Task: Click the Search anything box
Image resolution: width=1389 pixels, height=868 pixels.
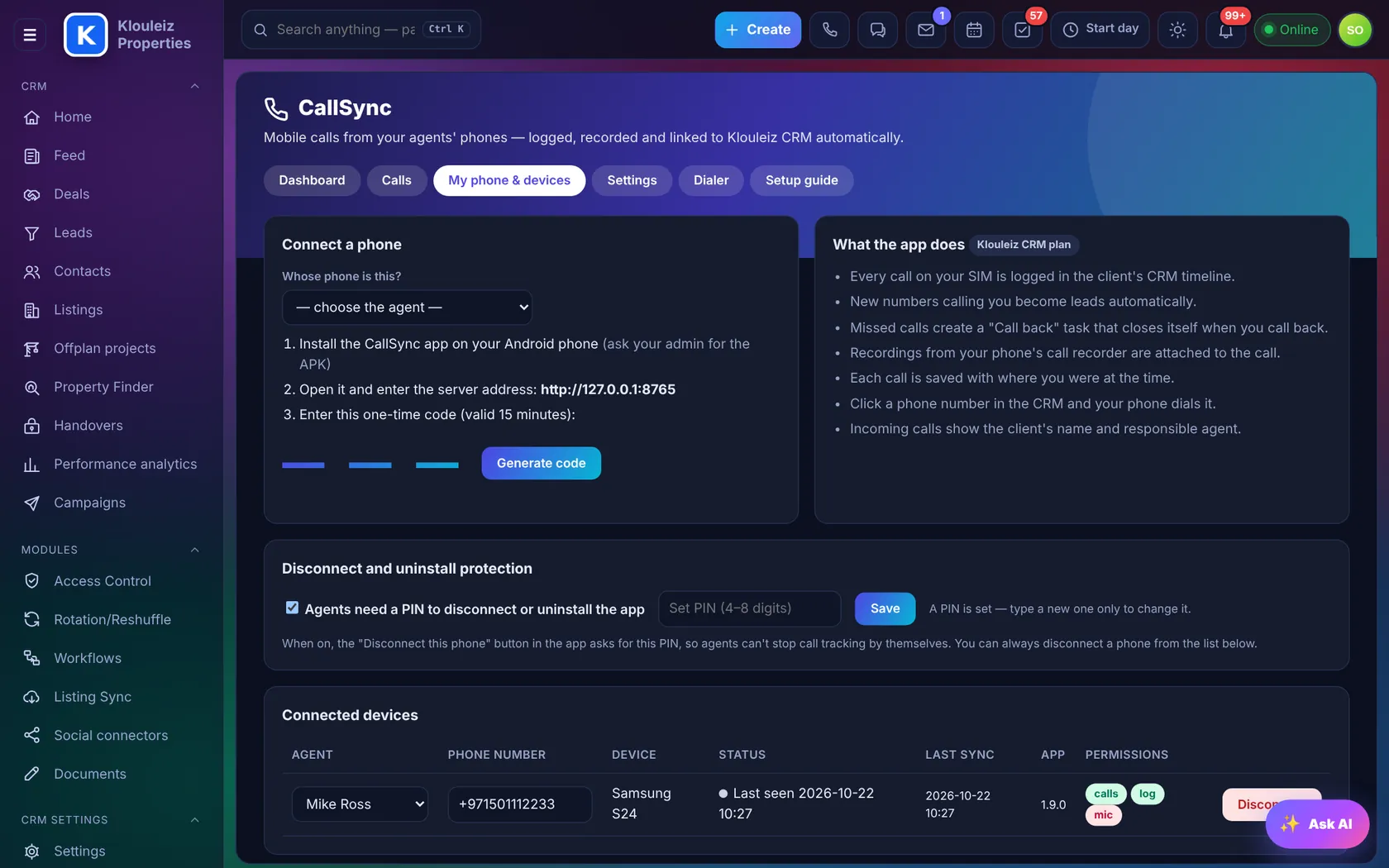Action: (360, 30)
